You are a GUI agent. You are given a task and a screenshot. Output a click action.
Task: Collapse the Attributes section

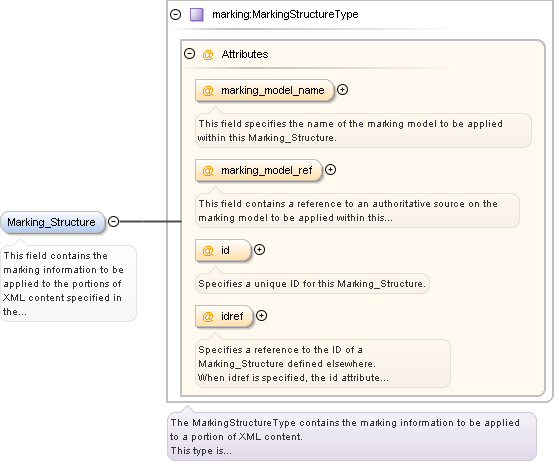190,54
